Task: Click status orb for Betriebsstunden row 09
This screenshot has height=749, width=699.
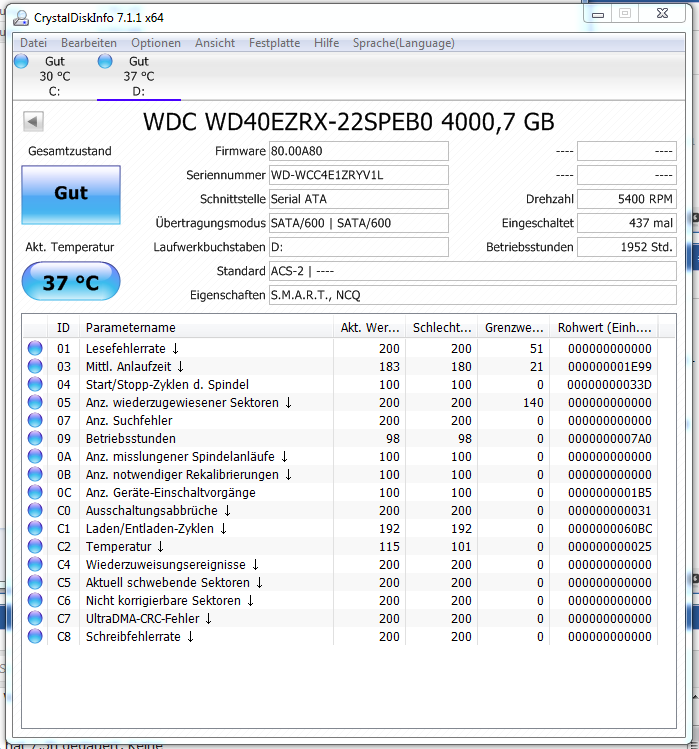Action: point(35,439)
